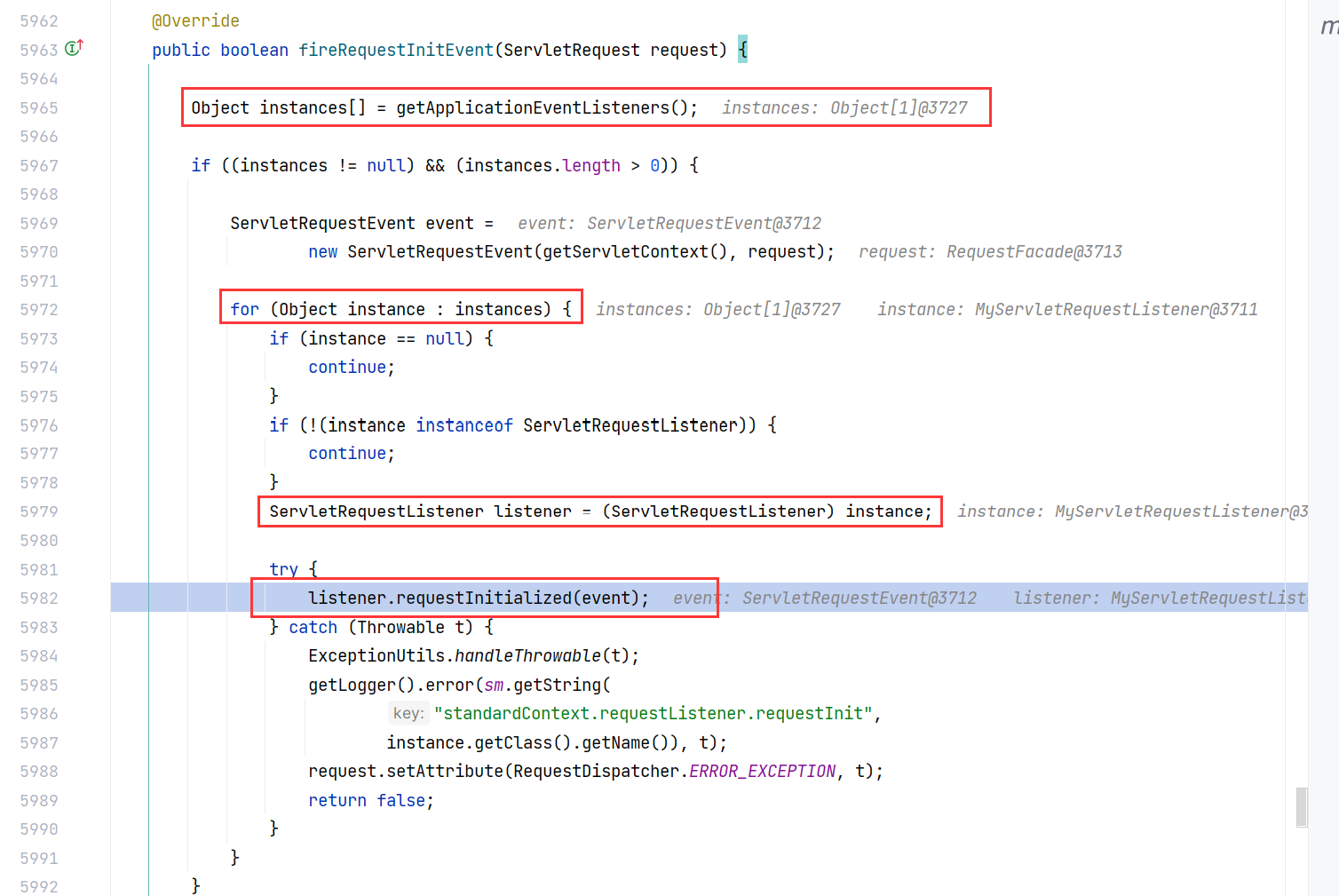Image resolution: width=1339 pixels, height=896 pixels.
Task: Click the inline hint 'instances: Object[1]@3727' on line 5965
Action: [844, 108]
